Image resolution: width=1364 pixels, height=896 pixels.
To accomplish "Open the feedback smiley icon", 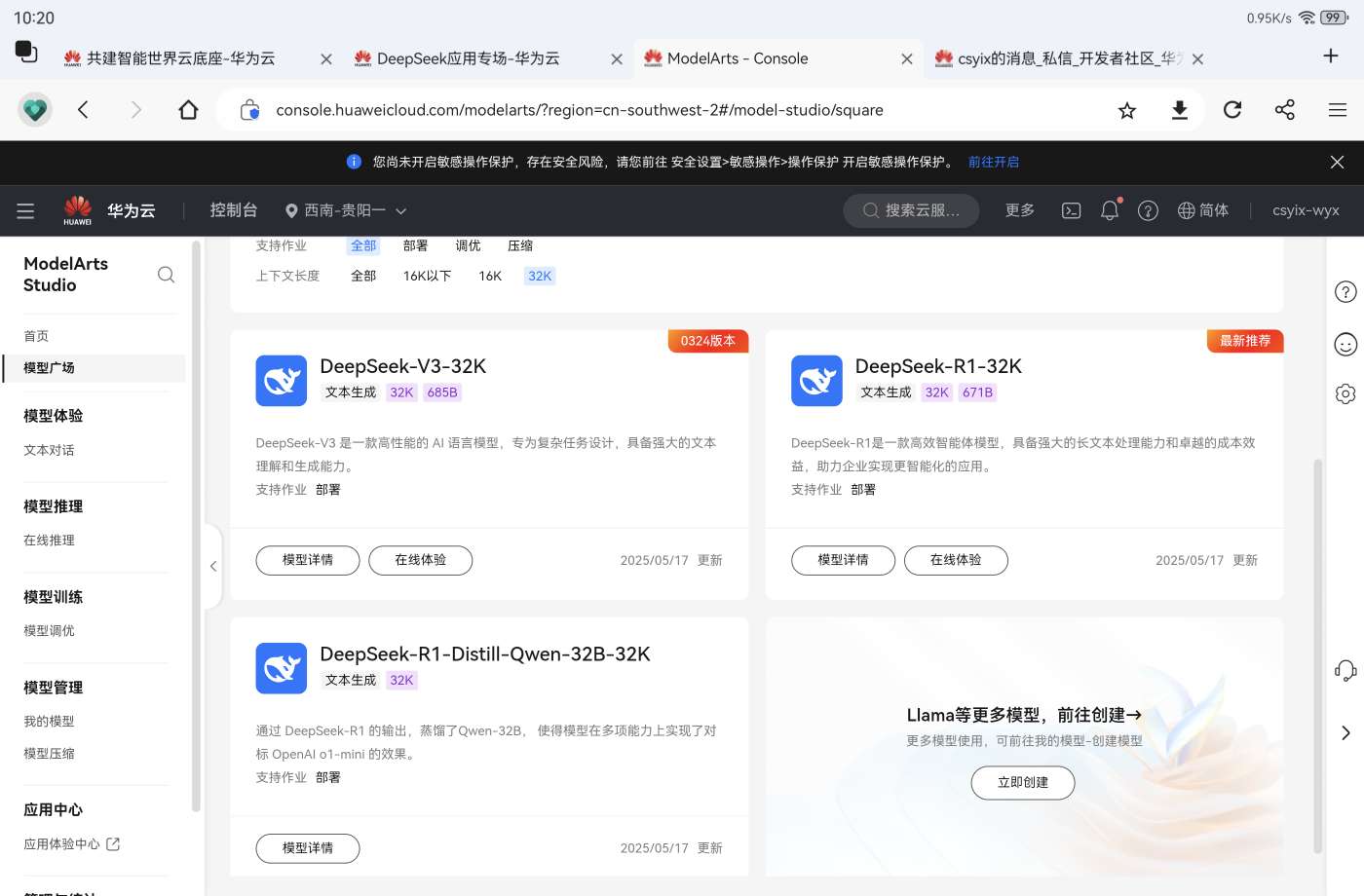I will coord(1345,344).
